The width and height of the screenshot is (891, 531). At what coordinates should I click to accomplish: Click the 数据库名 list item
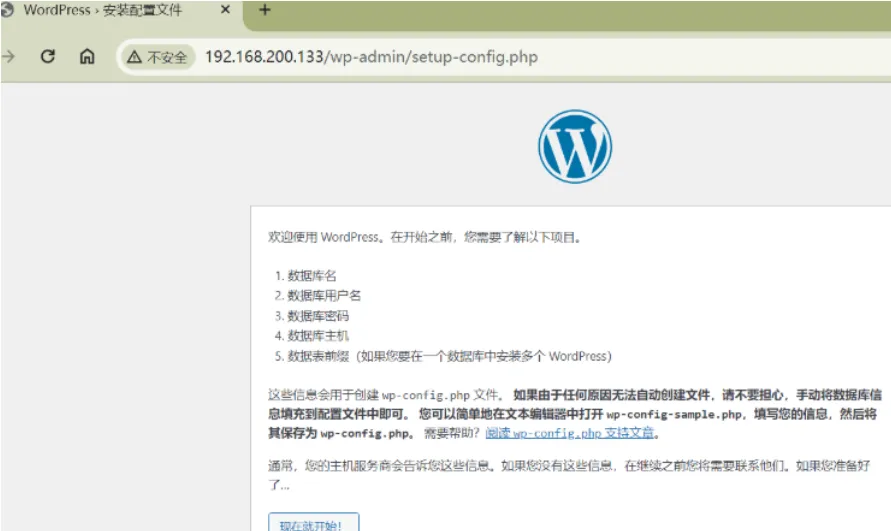click(312, 274)
